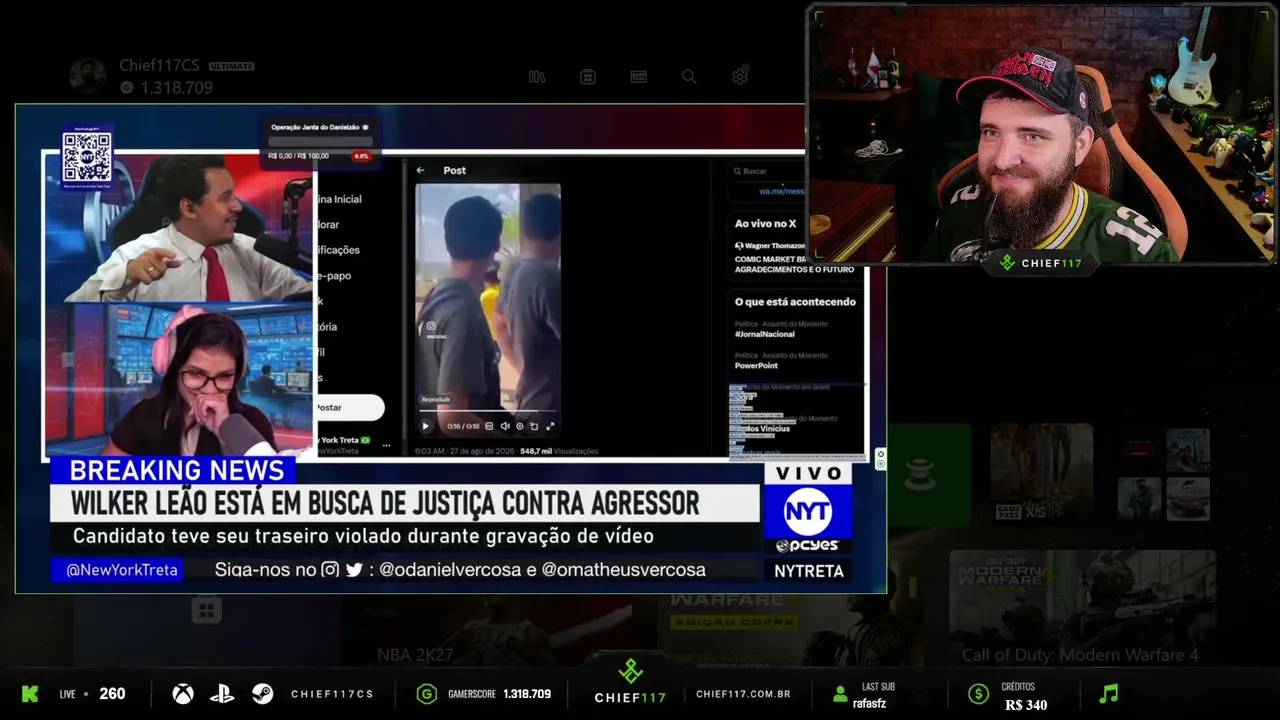
Task: Click the 'Ao vivo no X' heading
Action: click(x=765, y=224)
